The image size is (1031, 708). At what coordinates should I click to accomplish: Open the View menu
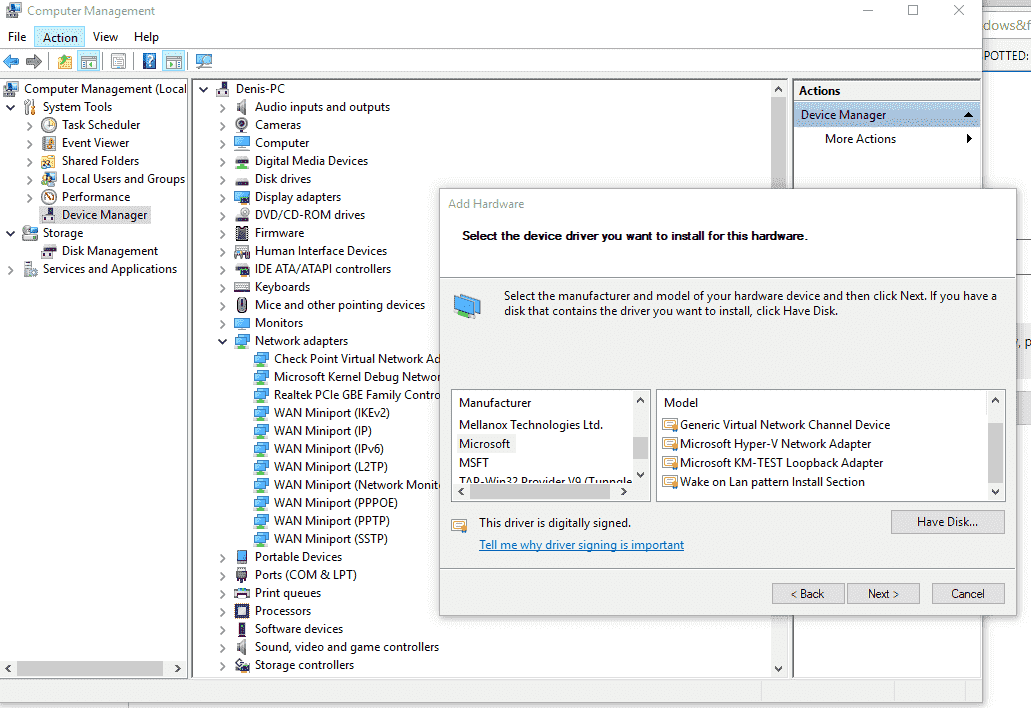pos(105,37)
